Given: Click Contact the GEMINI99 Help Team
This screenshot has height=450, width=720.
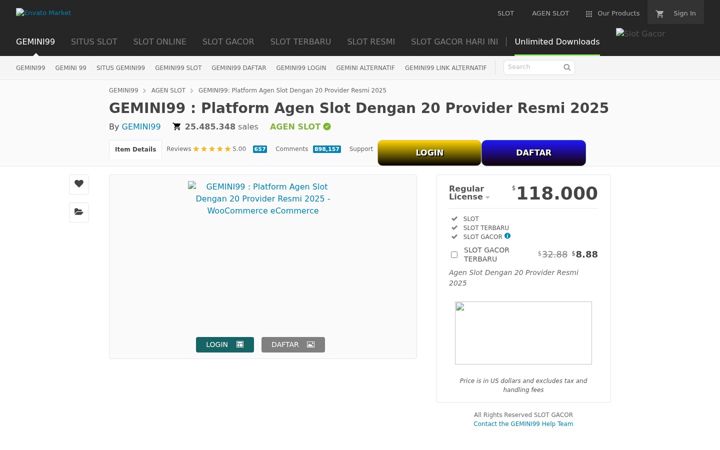Looking at the screenshot, I should point(523,424).
